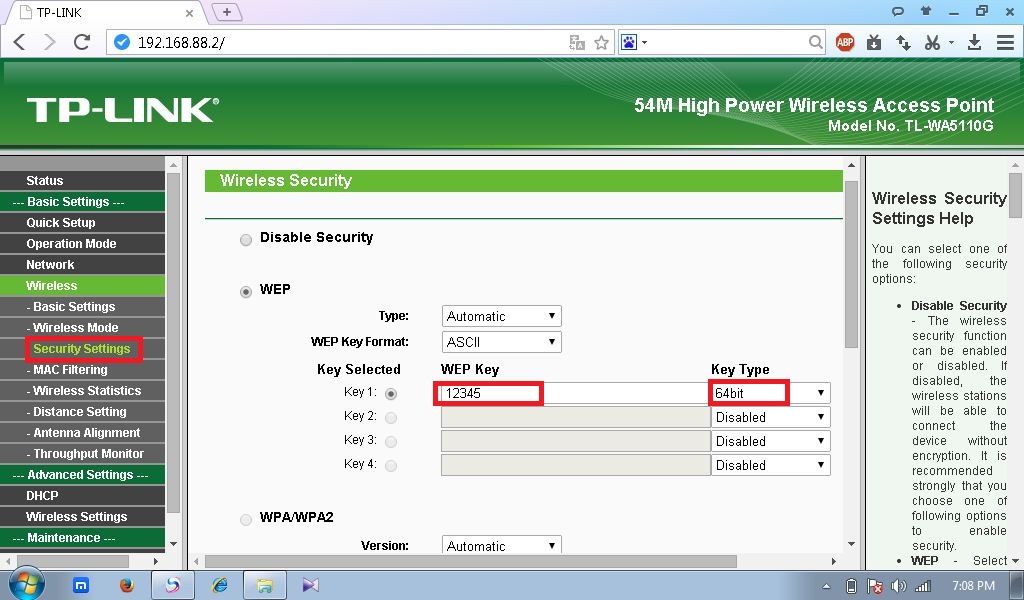Click the network signal tray icon
Viewport: 1024px width, 600px height.
[x=923, y=586]
